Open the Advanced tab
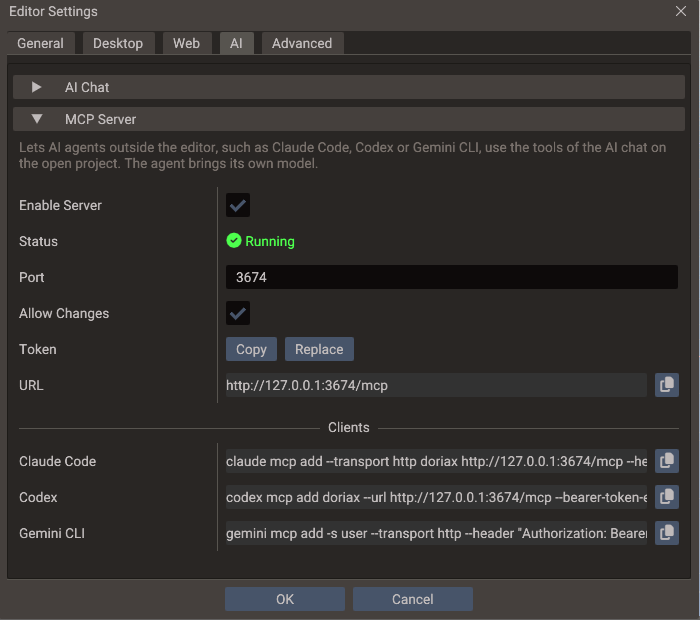Viewport: 700px width, 620px height. click(x=302, y=43)
